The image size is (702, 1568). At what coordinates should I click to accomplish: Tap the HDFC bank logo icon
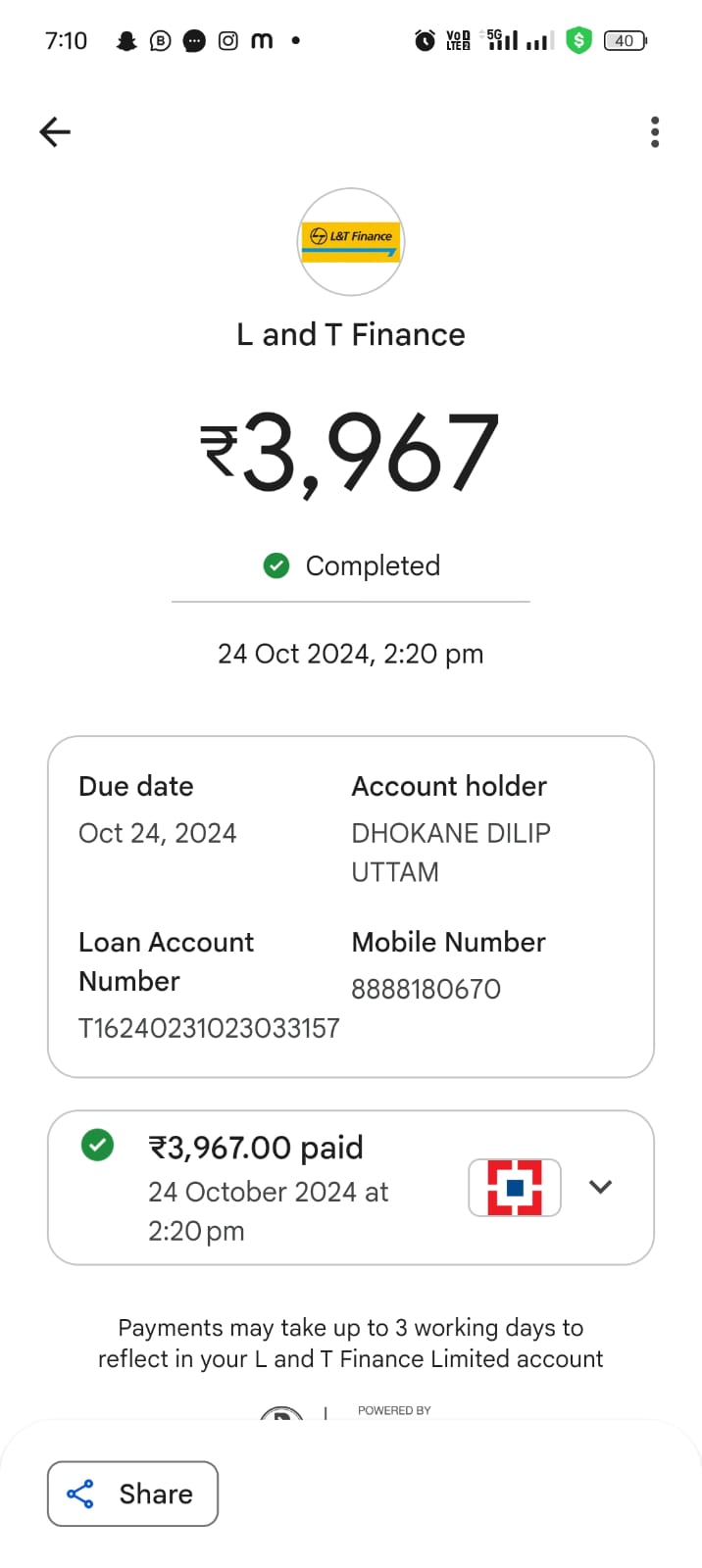(x=515, y=1187)
